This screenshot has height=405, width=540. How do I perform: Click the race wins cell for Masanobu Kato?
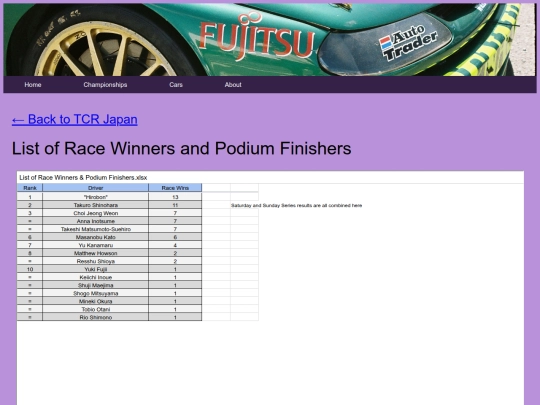coord(175,237)
